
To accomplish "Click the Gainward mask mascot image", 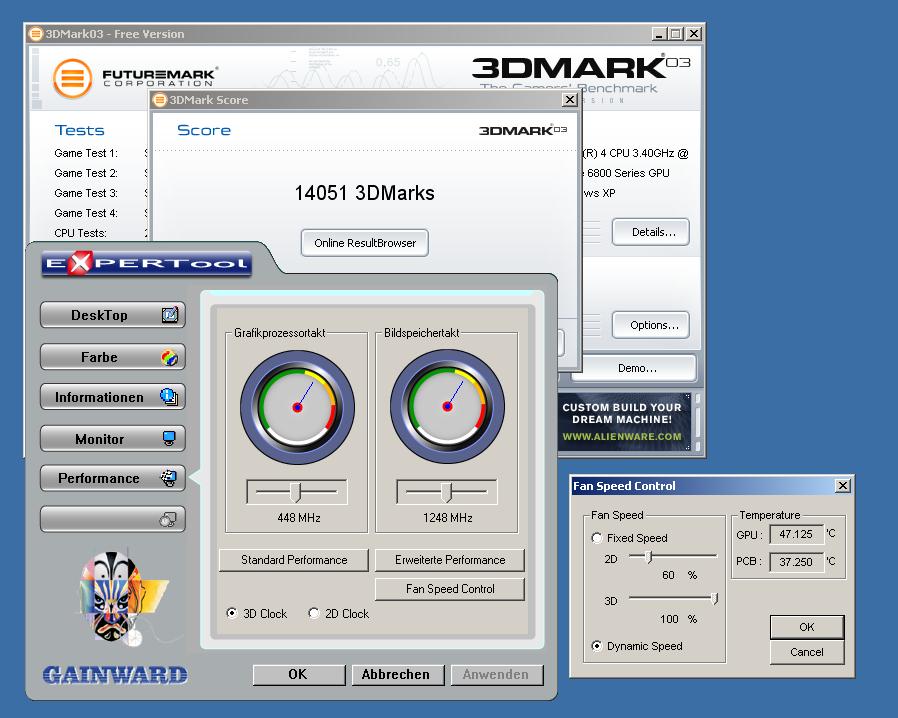I will pos(122,598).
